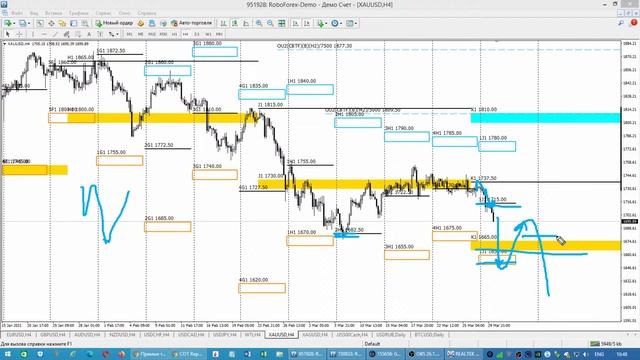Open the Сервис menu
The width and height of the screenshot is (640, 360).
(103, 13)
